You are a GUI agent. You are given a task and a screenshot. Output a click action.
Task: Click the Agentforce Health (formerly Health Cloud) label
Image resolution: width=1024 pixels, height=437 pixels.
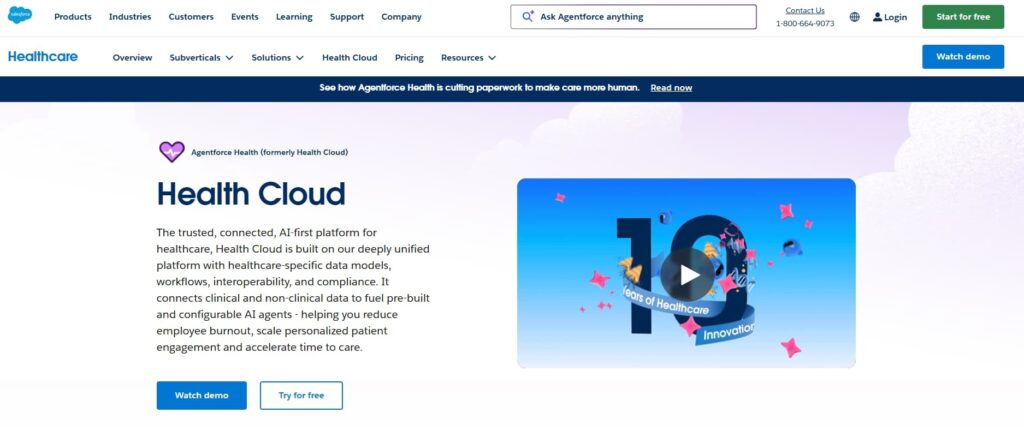(269, 152)
